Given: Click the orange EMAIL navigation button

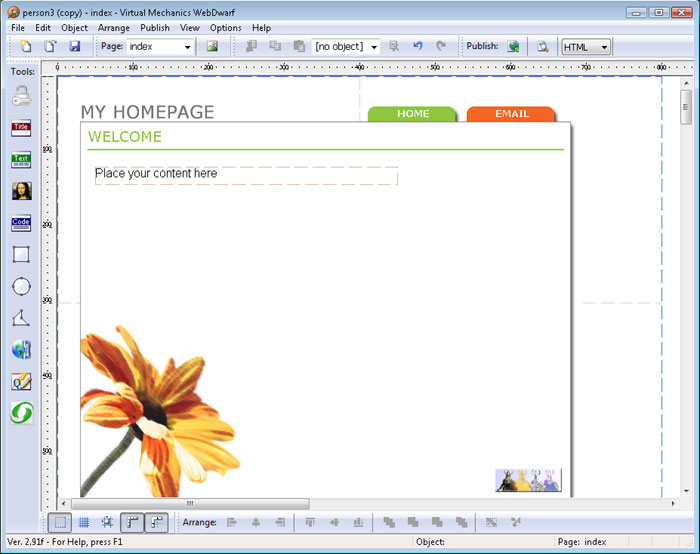Looking at the screenshot, I should (x=511, y=114).
